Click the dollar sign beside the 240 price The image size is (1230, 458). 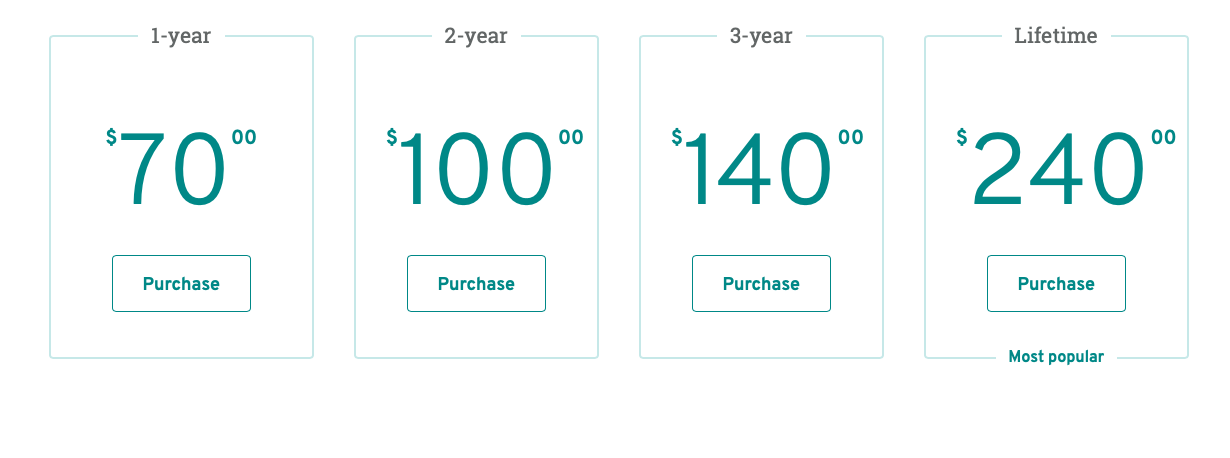(x=962, y=138)
